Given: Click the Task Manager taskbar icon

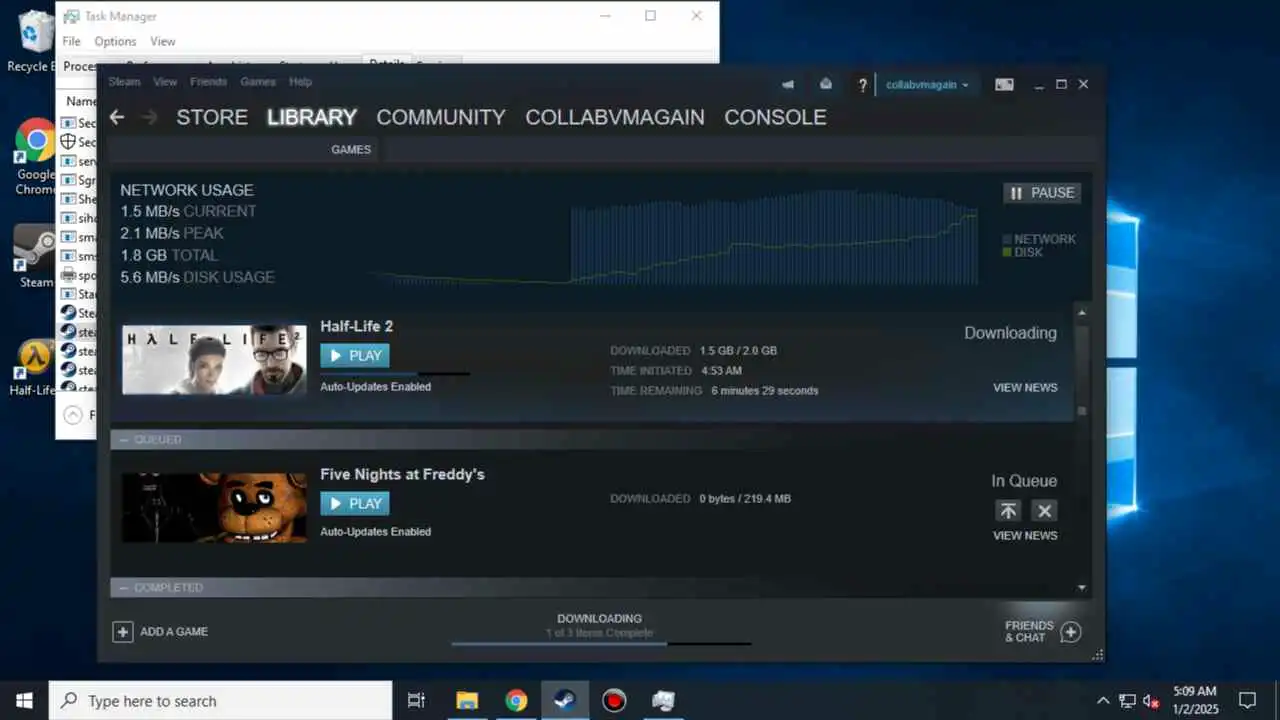Looking at the screenshot, I should tap(663, 701).
